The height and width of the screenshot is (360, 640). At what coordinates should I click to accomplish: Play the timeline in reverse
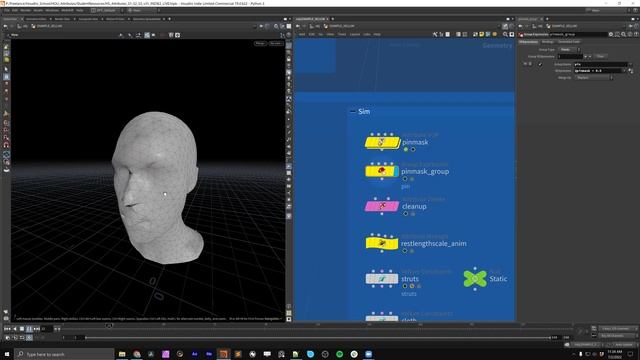click(x=15, y=329)
